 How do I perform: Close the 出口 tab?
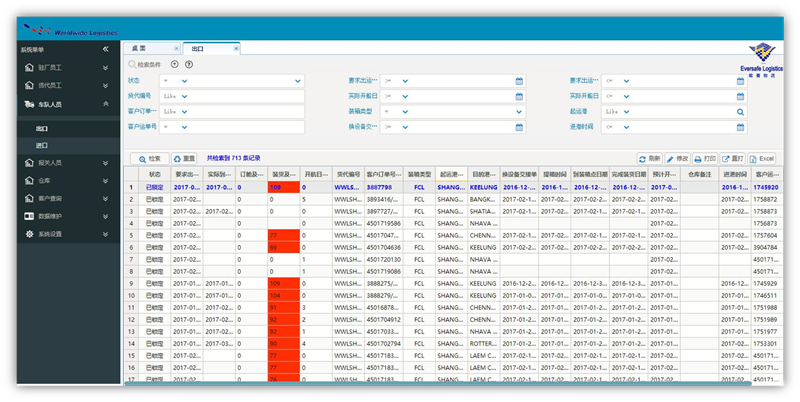(236, 48)
